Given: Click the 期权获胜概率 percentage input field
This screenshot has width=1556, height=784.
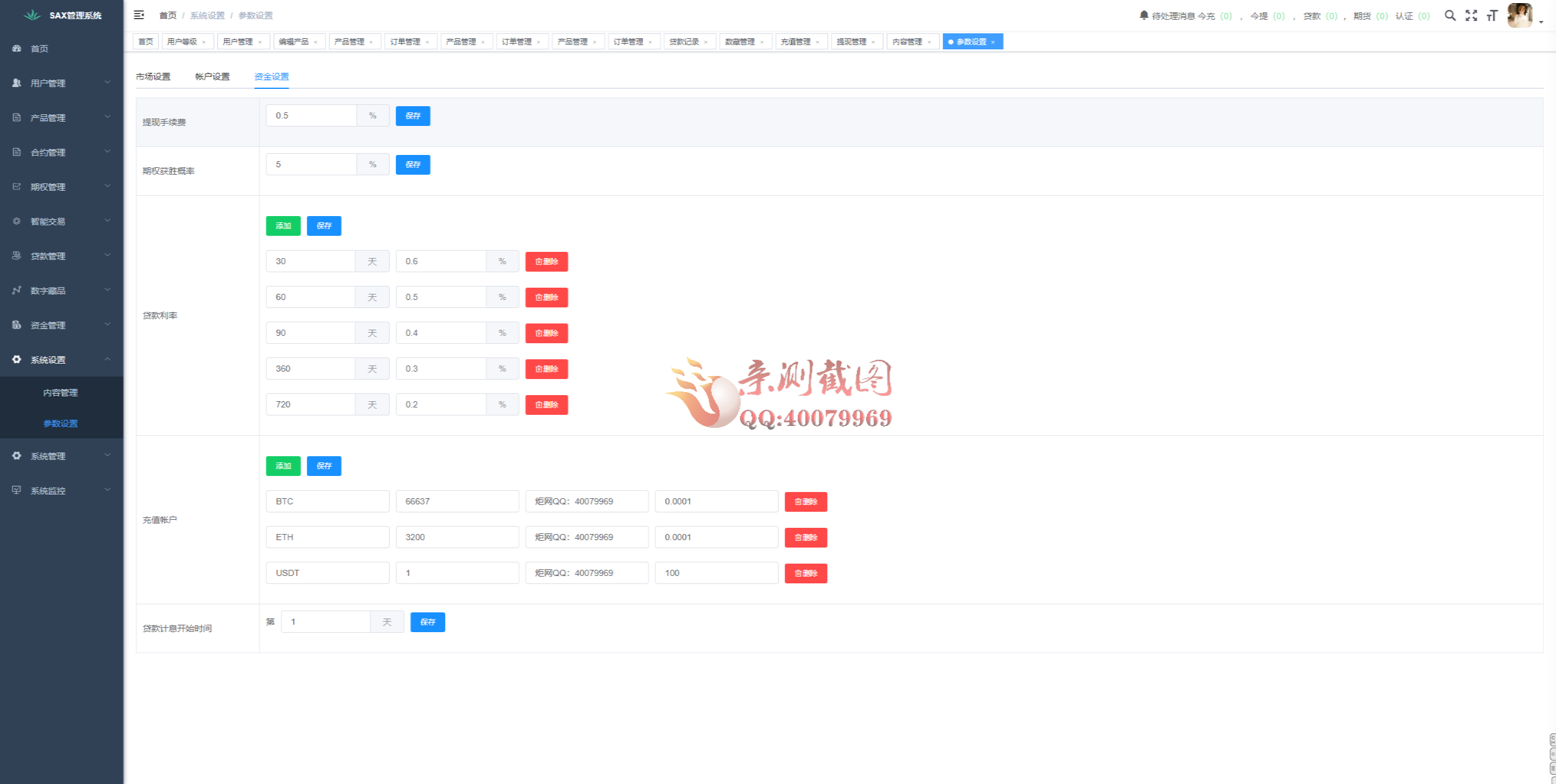Looking at the screenshot, I should 311,165.
